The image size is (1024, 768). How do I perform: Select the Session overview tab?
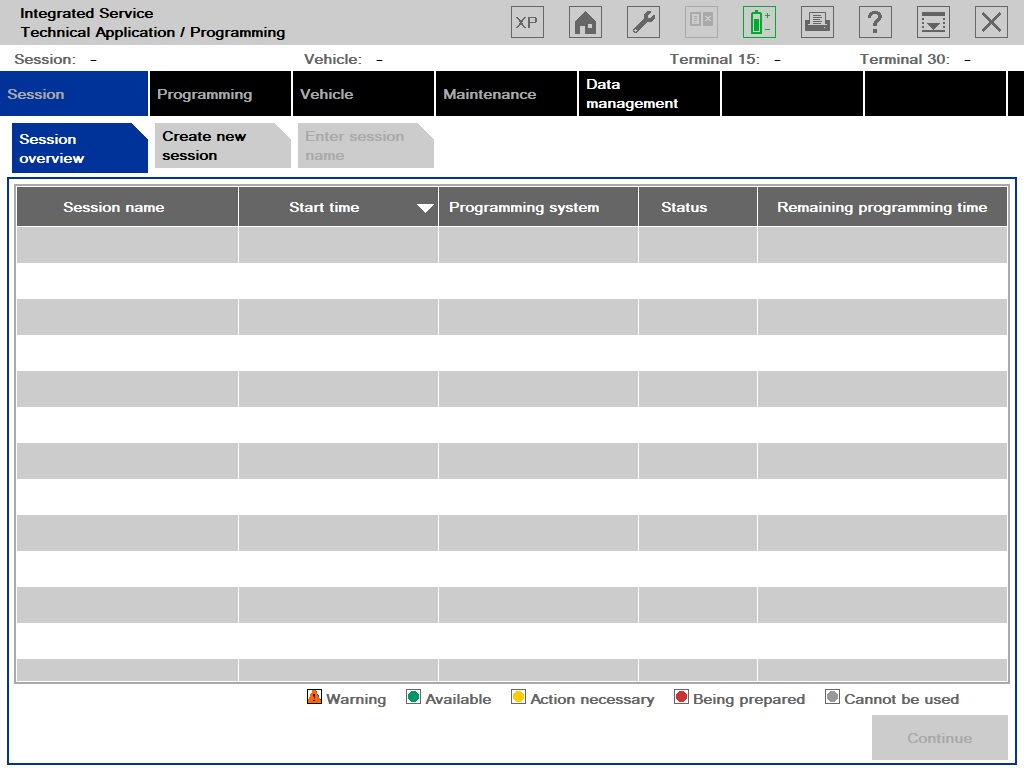[70, 146]
